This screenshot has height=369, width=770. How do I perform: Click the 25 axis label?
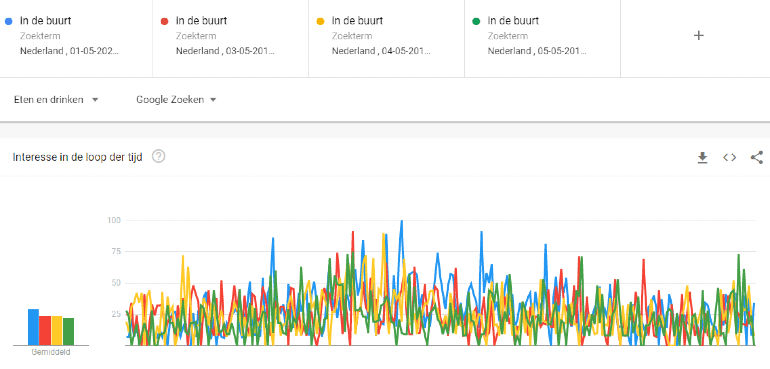click(x=116, y=314)
